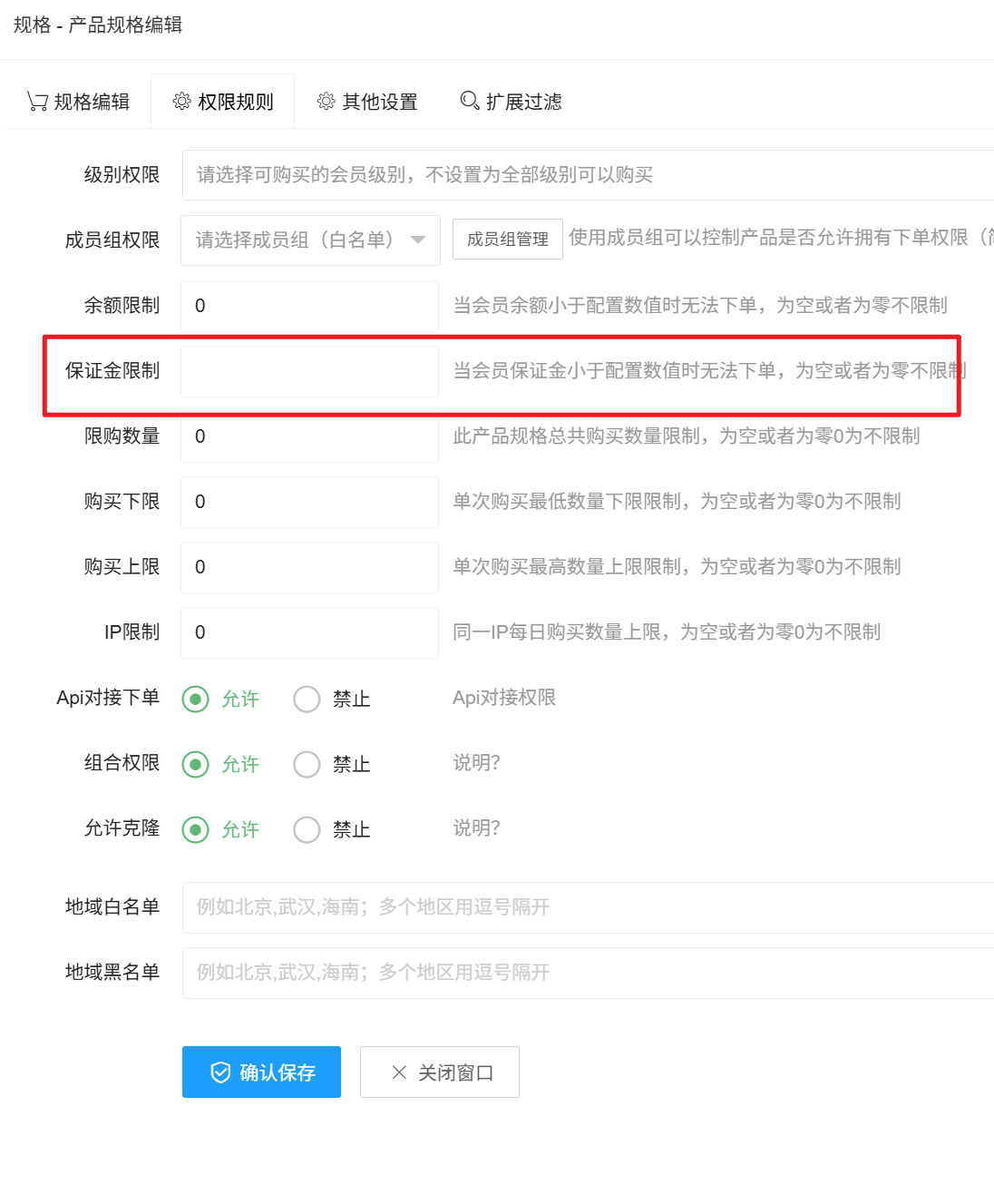Click the gear icon beside 其他设置
This screenshot has height=1204, width=994.
coord(326,101)
